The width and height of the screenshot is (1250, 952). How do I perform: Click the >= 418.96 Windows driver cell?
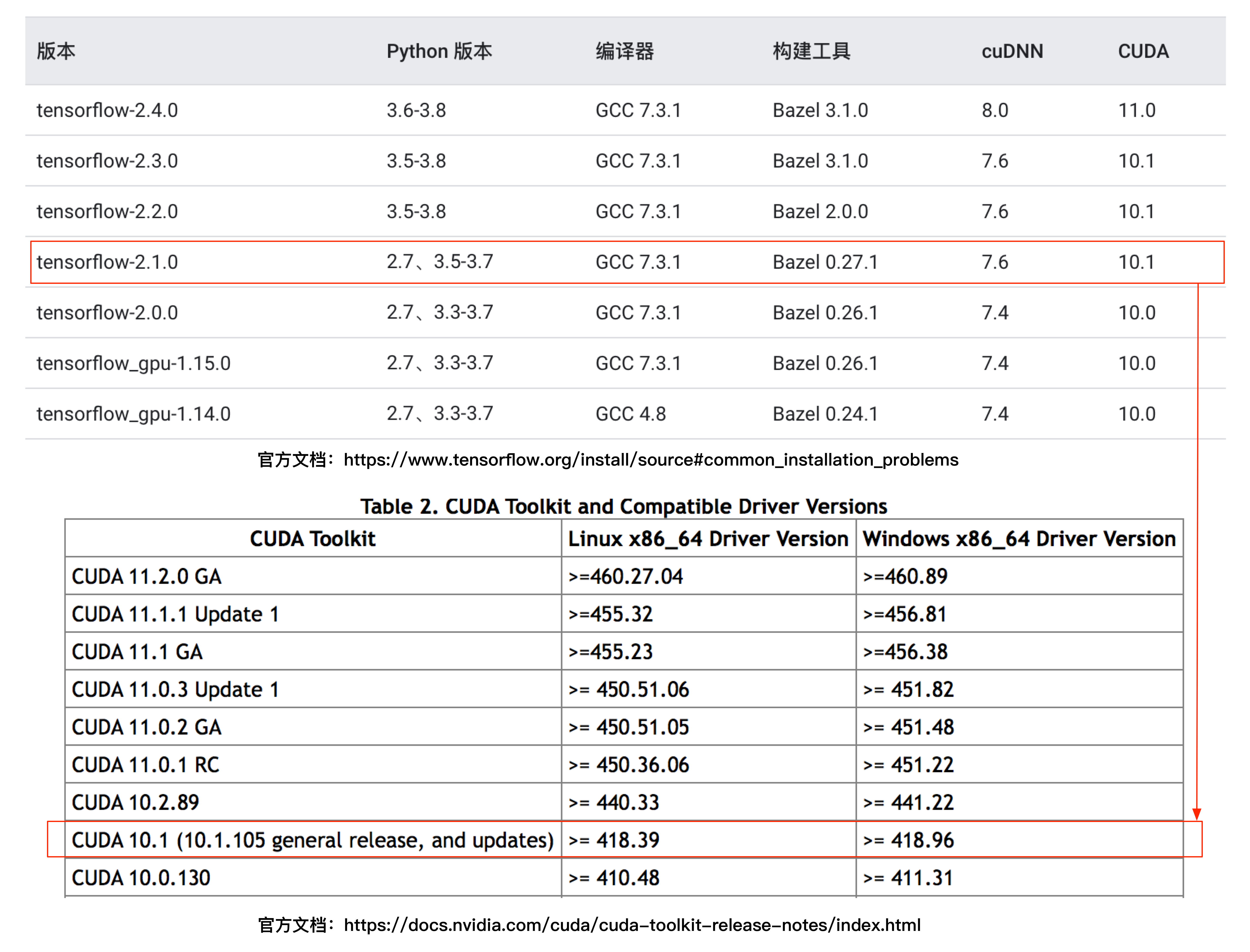(x=908, y=840)
